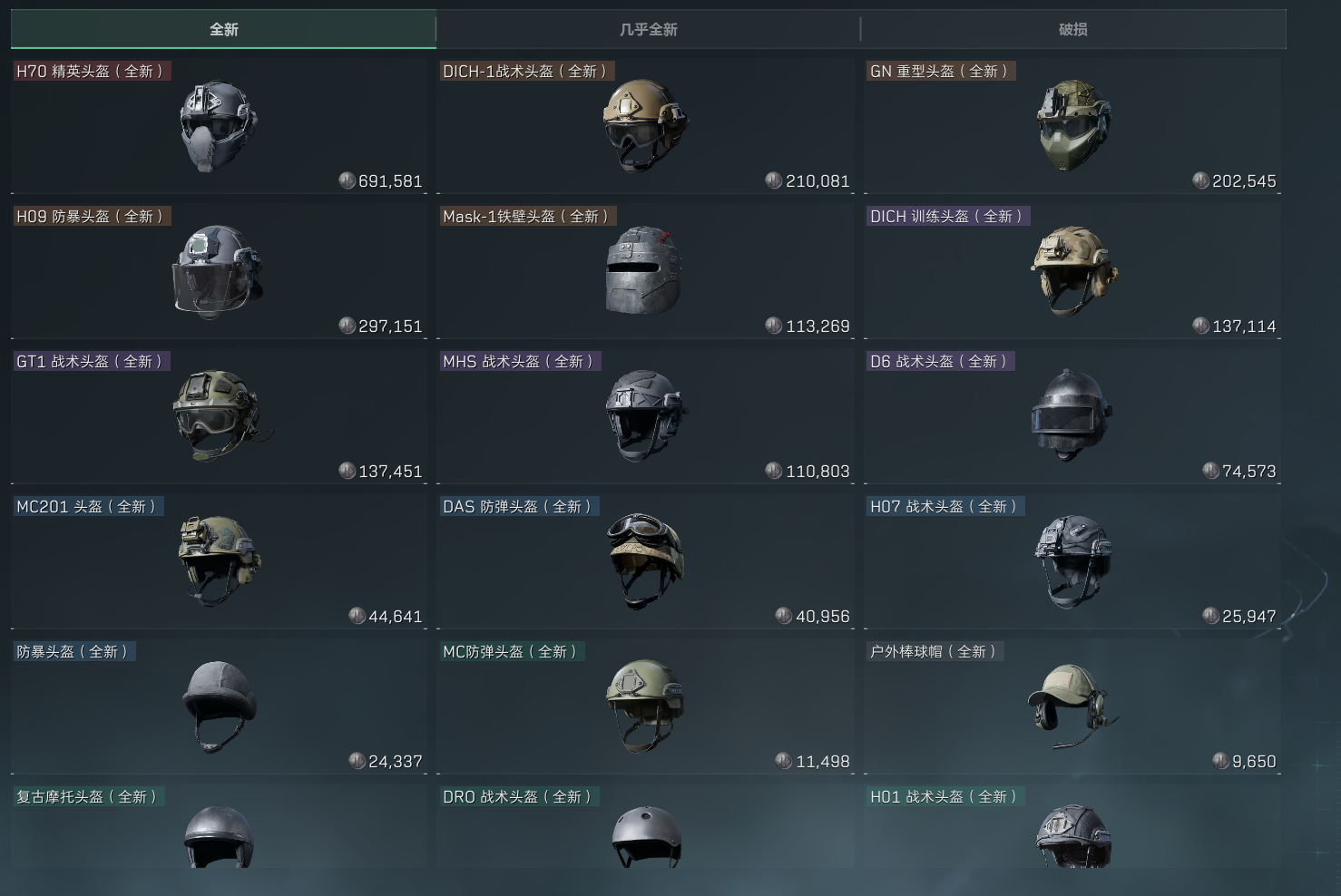This screenshot has width=1341, height=896.
Task: Choose the GT1 战术头盔 helmet icon
Action: (218, 415)
